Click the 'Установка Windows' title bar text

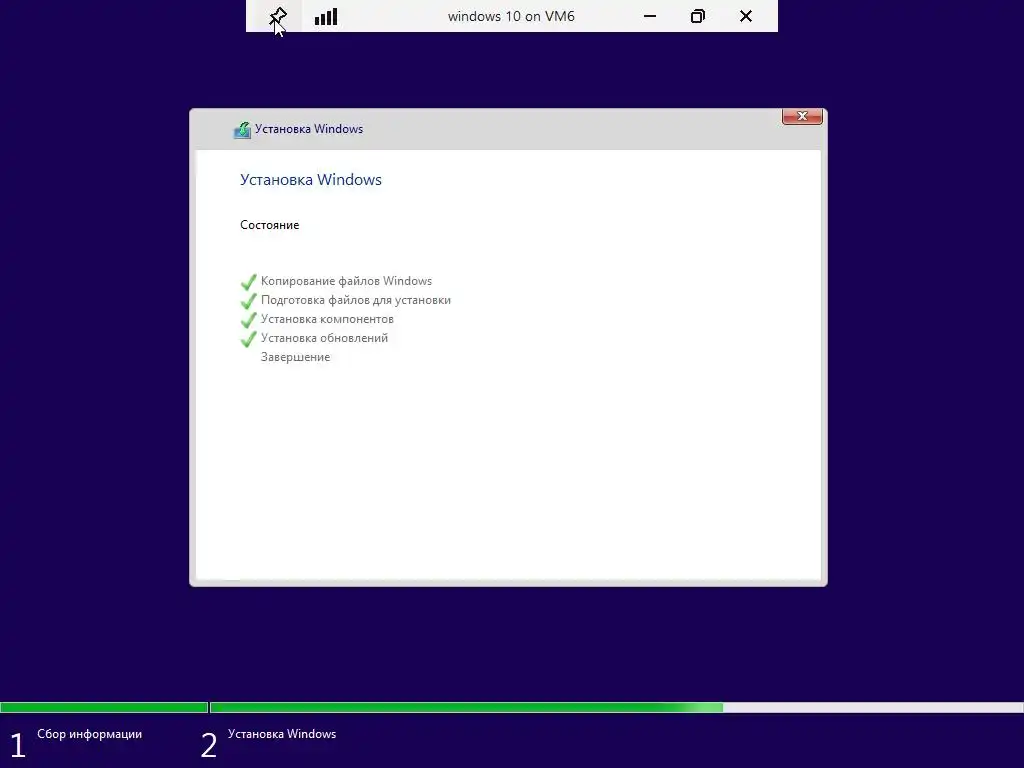(x=309, y=129)
